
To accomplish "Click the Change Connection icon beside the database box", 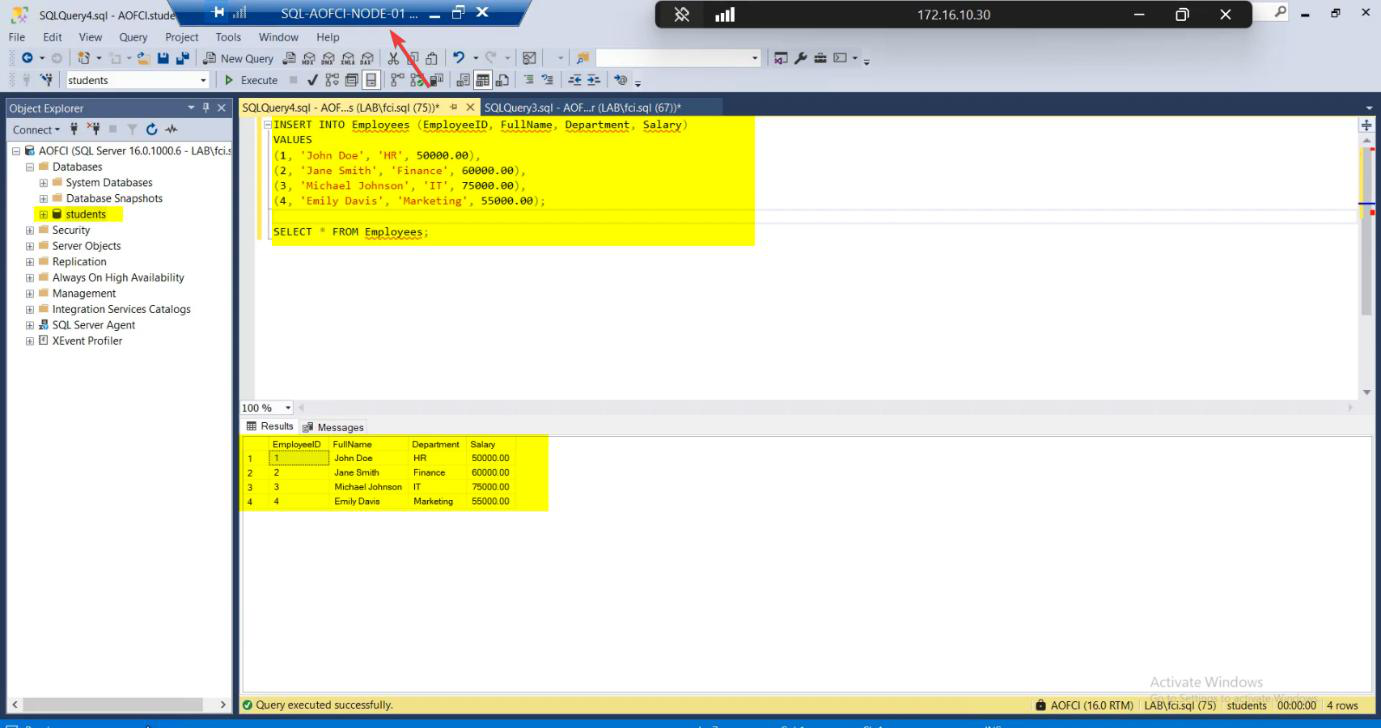I will [x=46, y=80].
